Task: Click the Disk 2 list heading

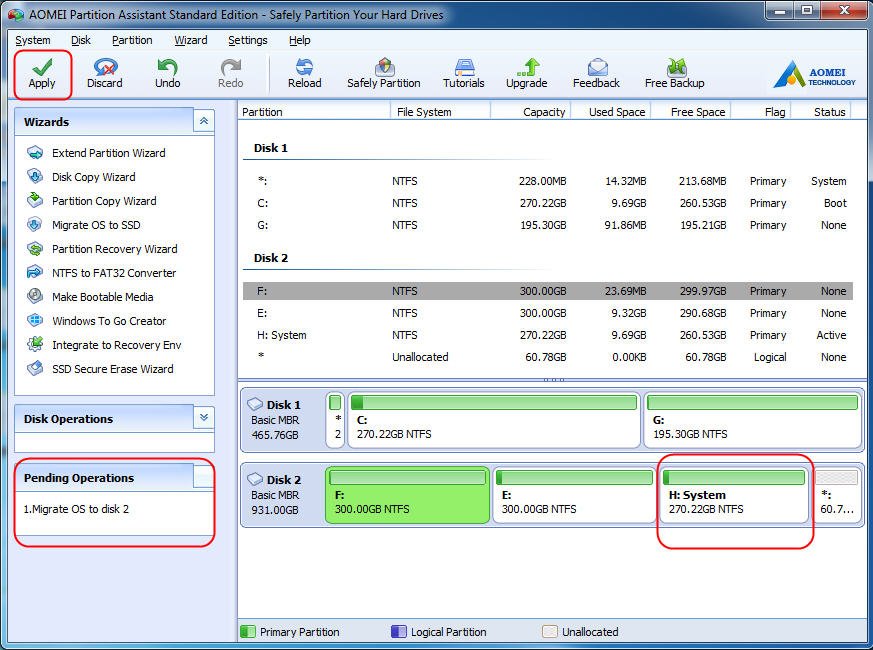Action: (271, 257)
